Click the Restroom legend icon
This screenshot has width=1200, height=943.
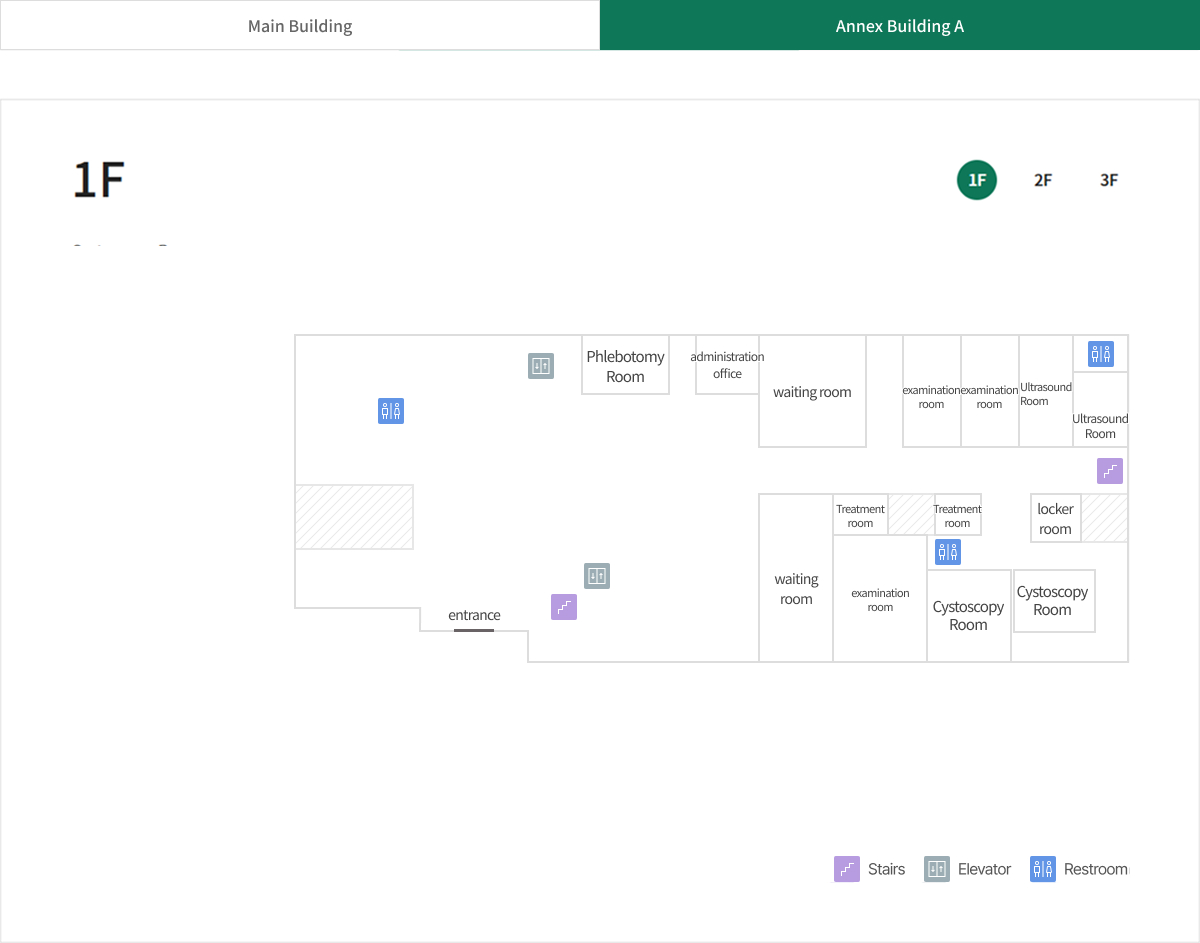(x=1043, y=869)
